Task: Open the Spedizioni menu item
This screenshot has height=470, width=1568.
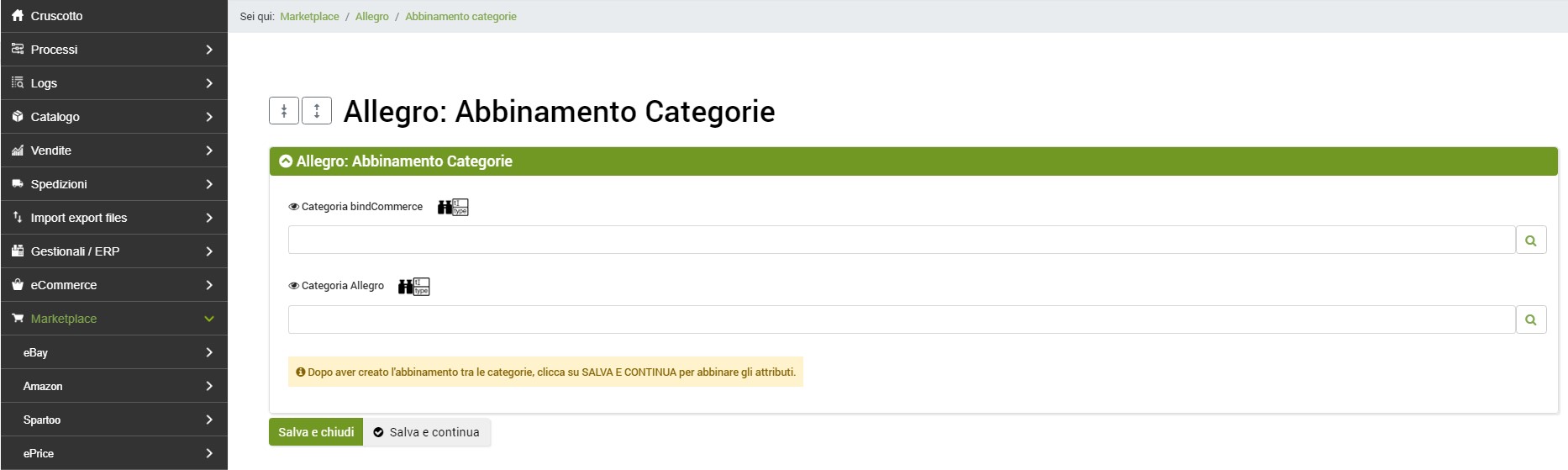Action: point(59,184)
